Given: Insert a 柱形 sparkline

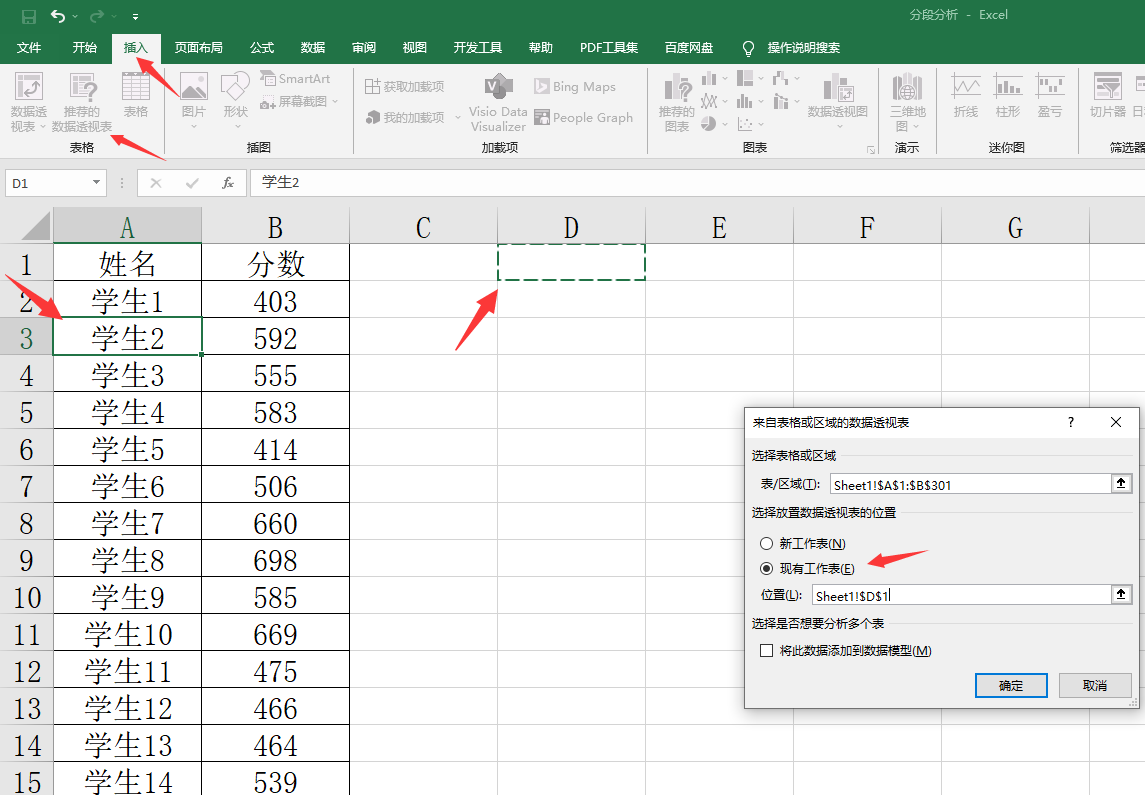Looking at the screenshot, I should [x=1008, y=95].
